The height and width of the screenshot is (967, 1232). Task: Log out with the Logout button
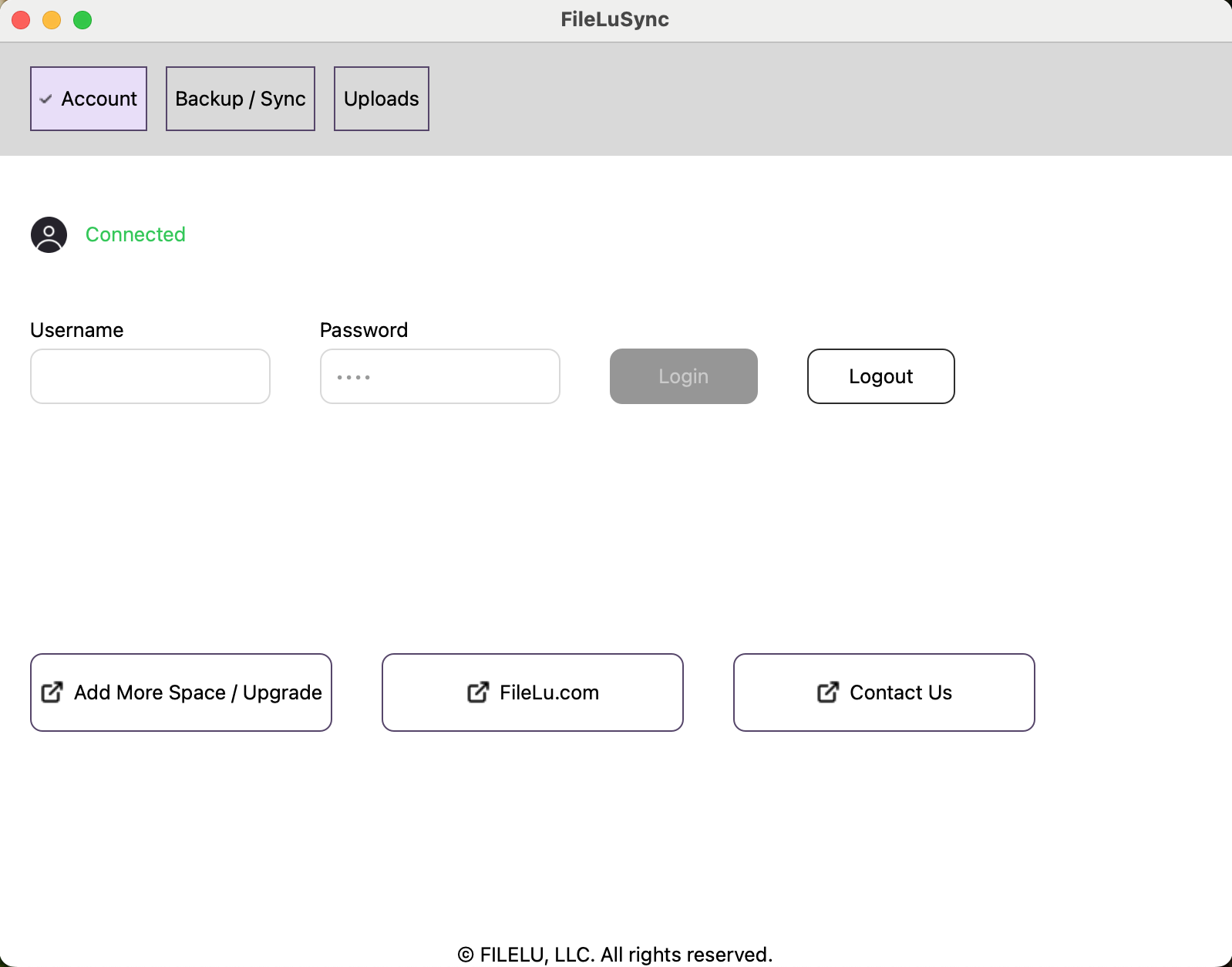(x=881, y=376)
